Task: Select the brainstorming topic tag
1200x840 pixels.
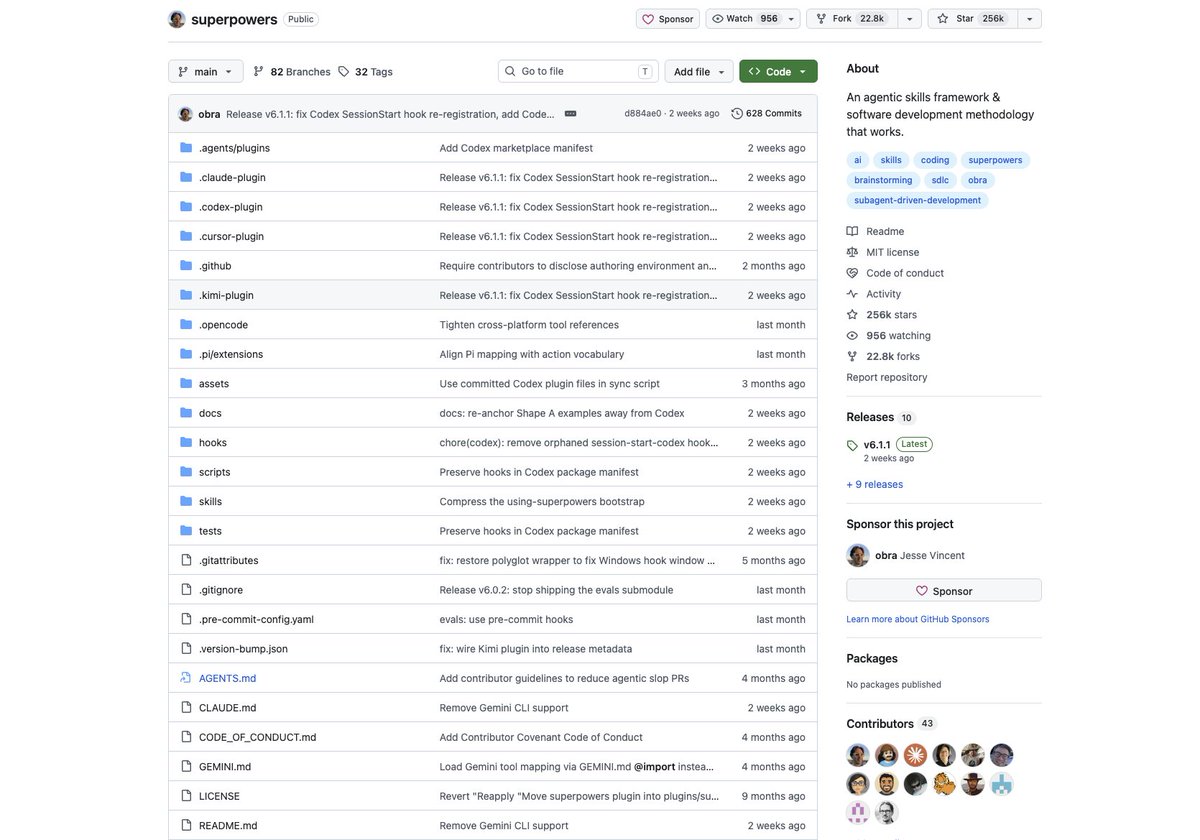Action: 883,180
